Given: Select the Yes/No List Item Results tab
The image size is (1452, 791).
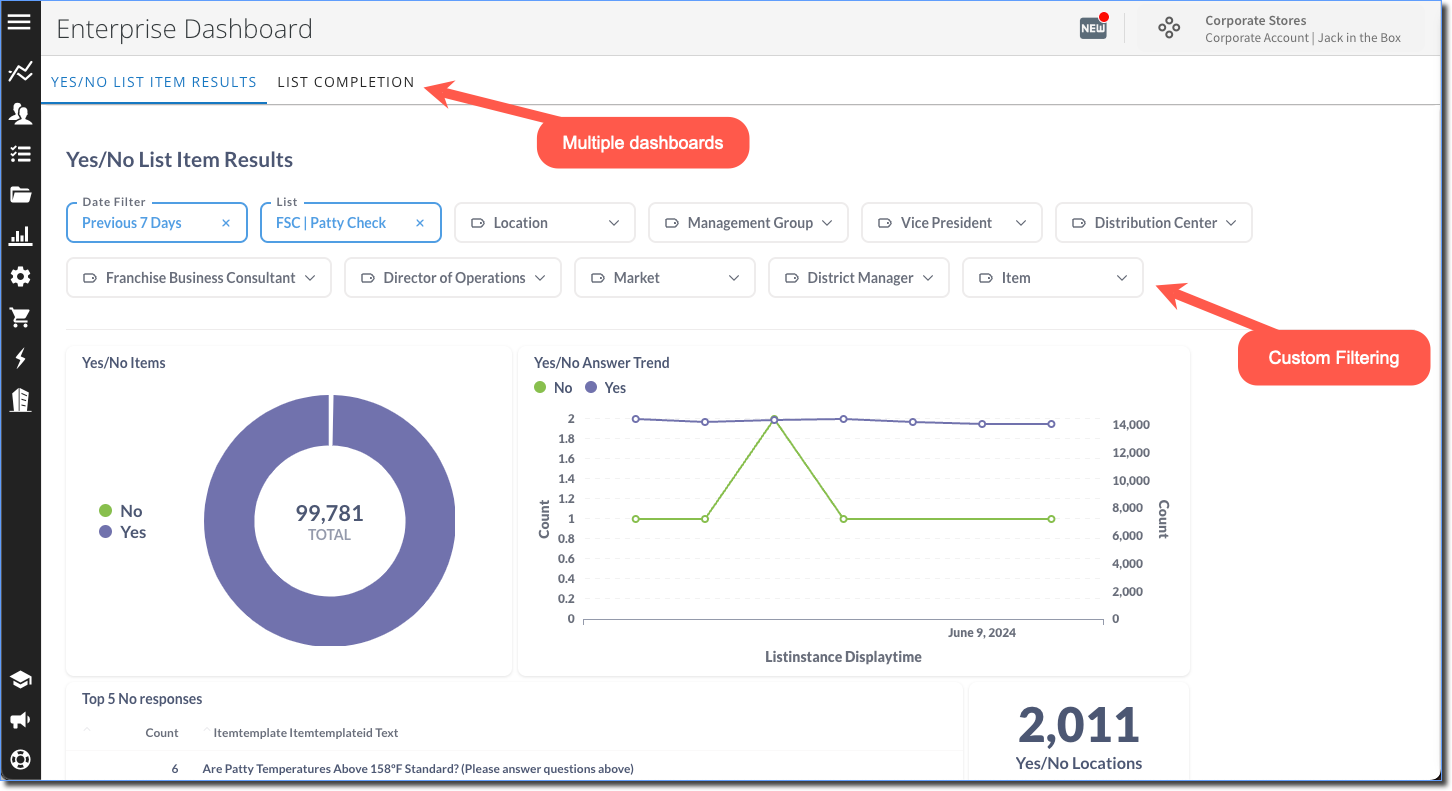Looking at the screenshot, I should (154, 82).
